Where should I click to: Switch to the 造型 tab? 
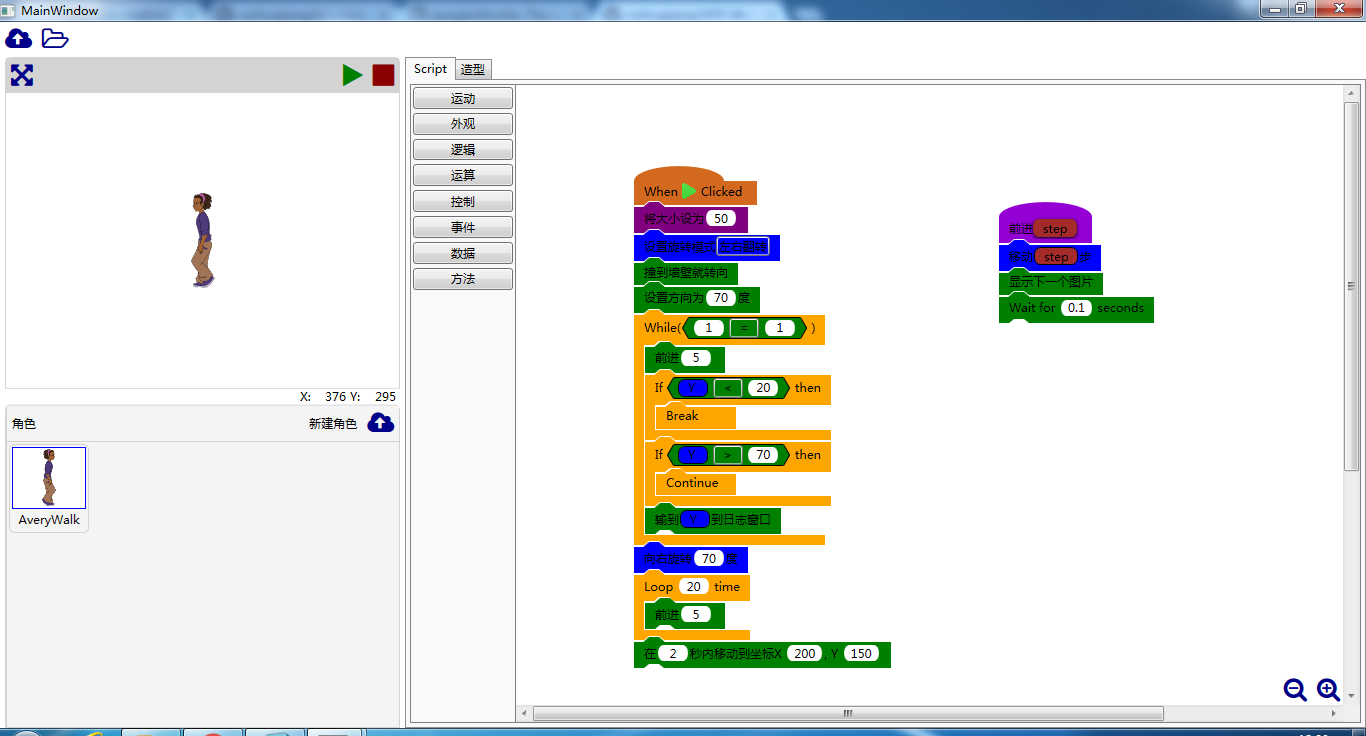pyautogui.click(x=473, y=70)
